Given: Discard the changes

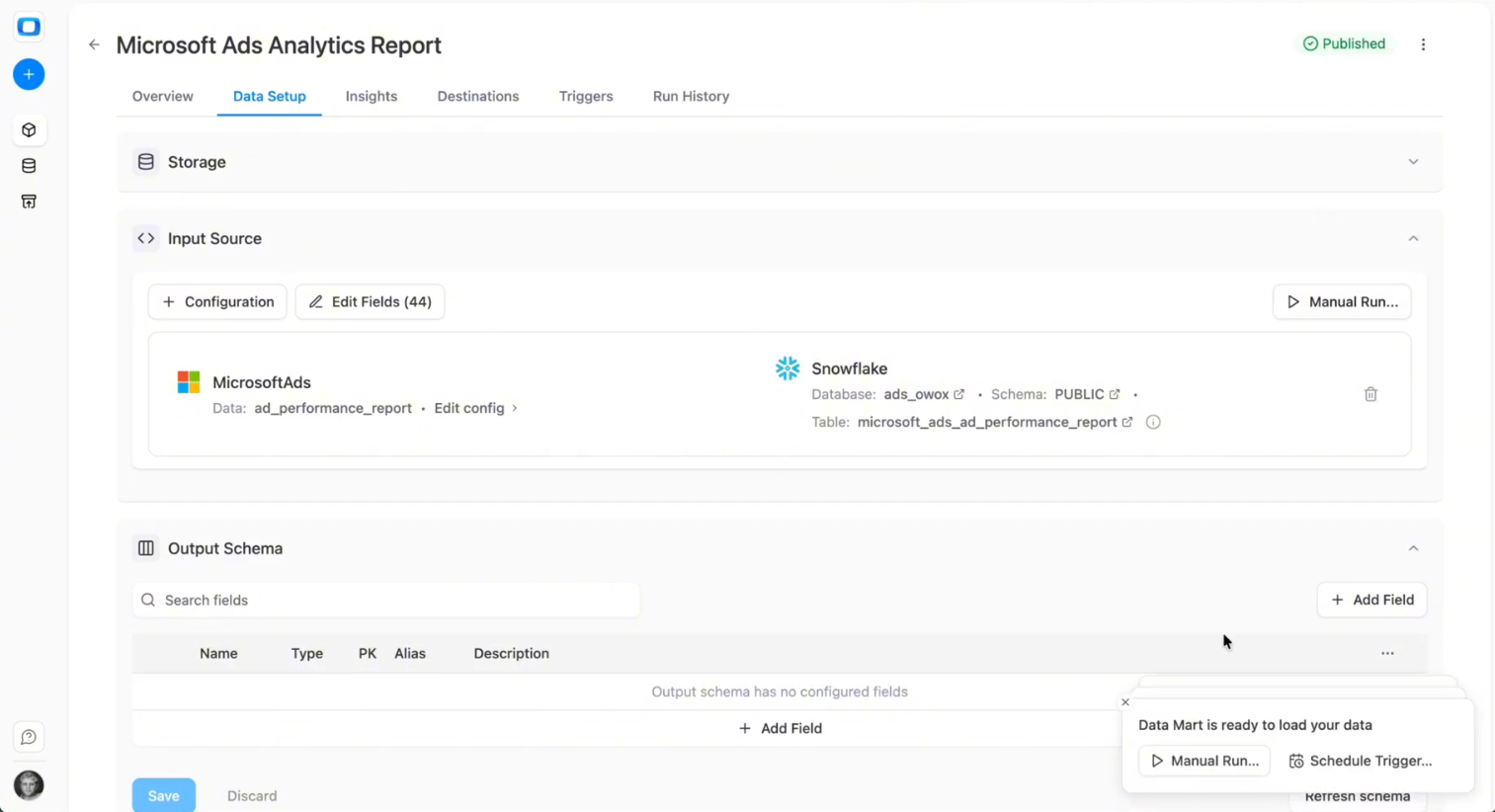Looking at the screenshot, I should 252,795.
